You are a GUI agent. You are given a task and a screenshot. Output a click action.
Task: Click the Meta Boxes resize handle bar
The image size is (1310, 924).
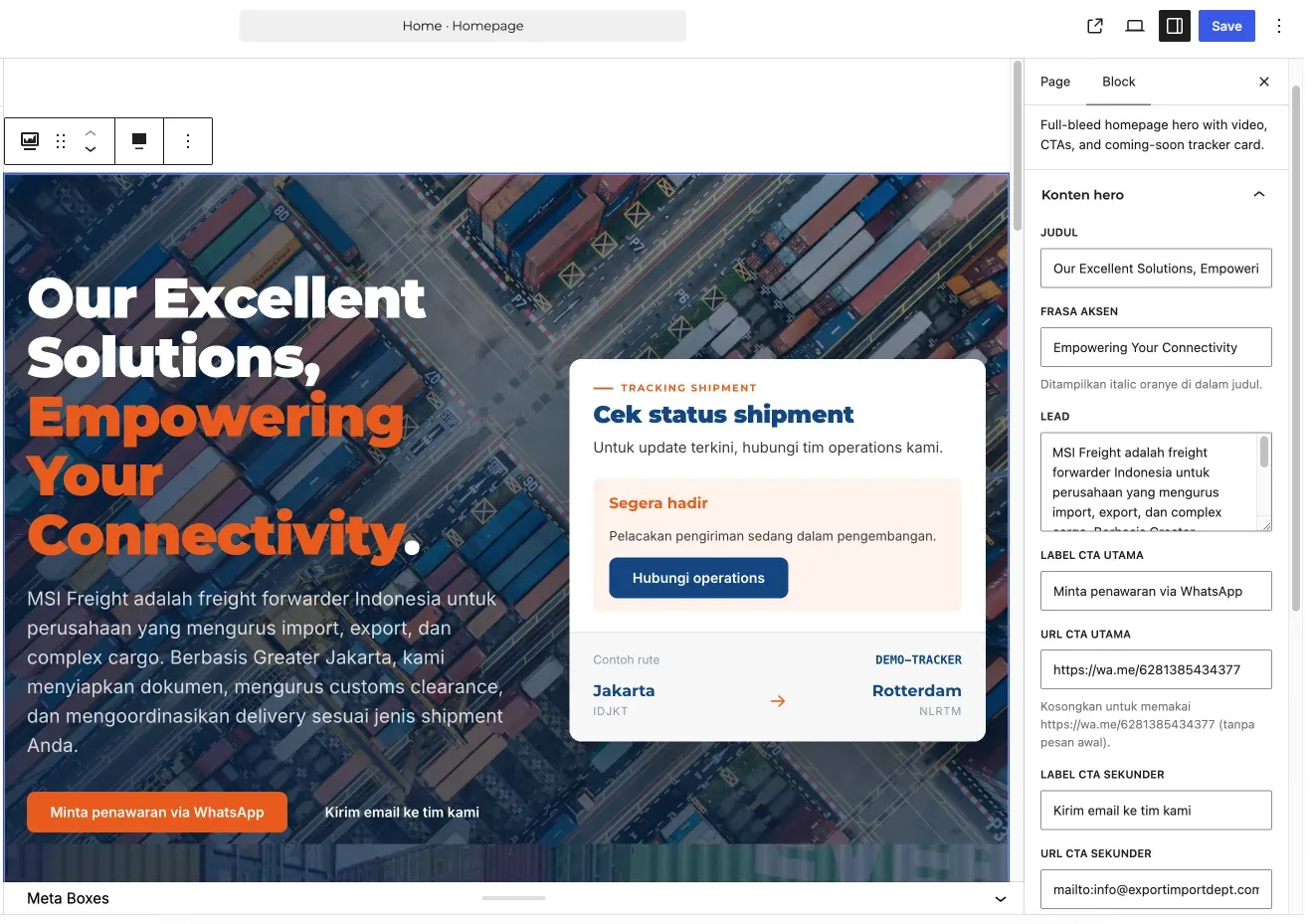[x=513, y=898]
